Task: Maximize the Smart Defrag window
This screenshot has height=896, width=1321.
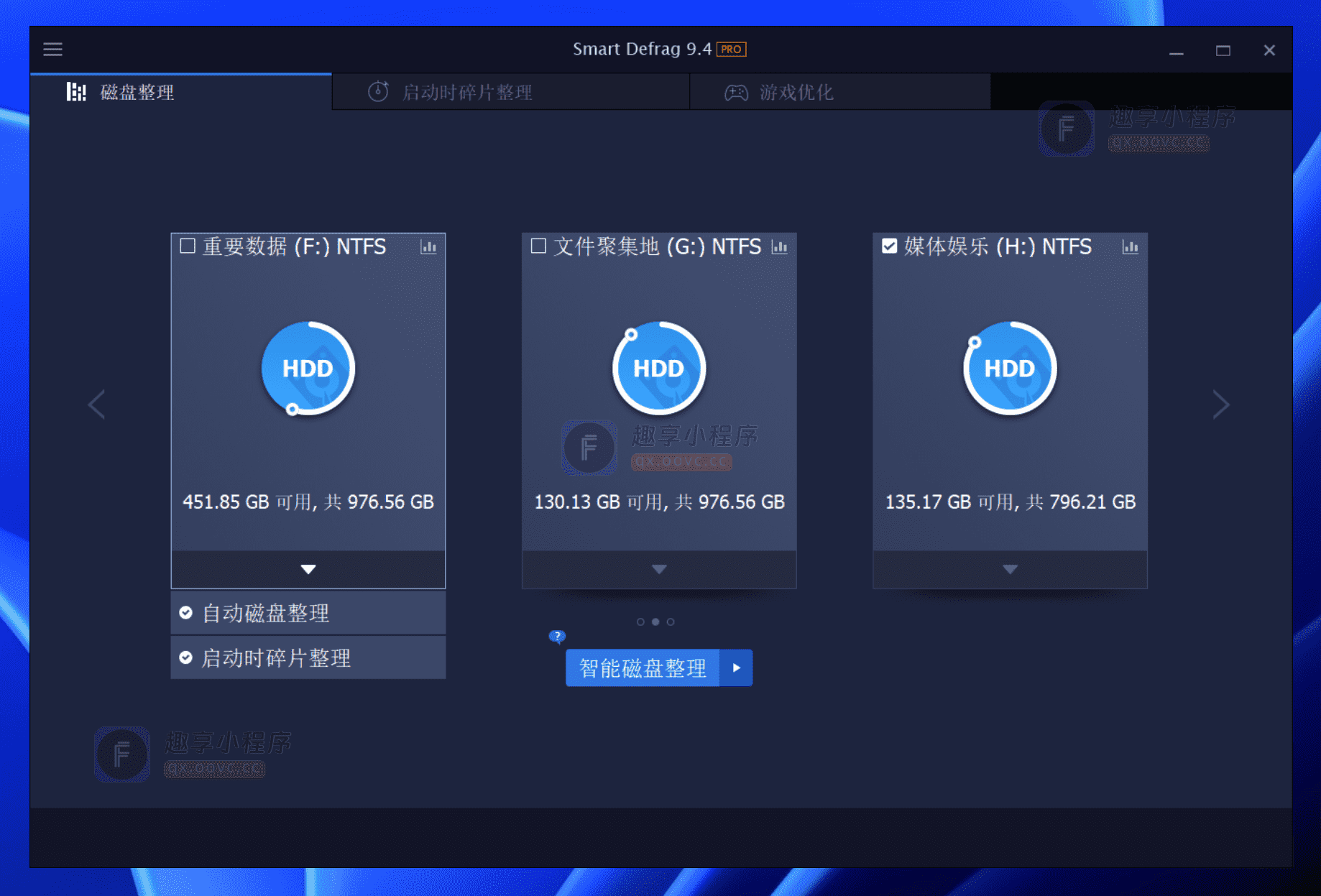Action: (x=1223, y=50)
